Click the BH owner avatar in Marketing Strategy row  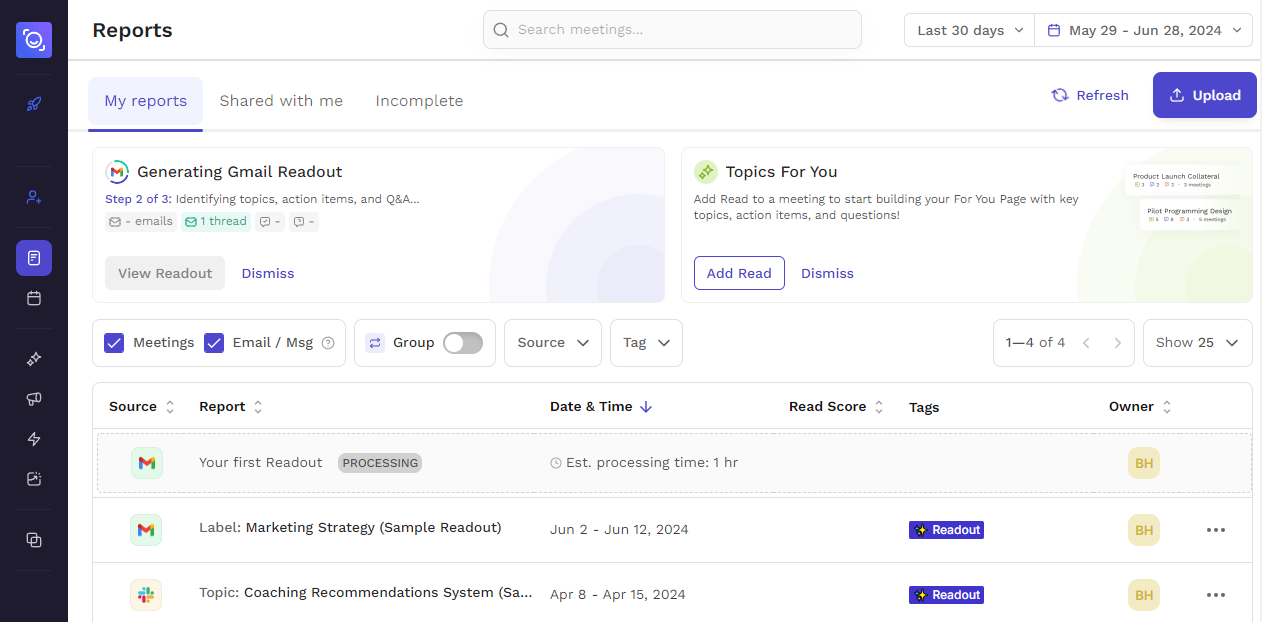point(1144,530)
